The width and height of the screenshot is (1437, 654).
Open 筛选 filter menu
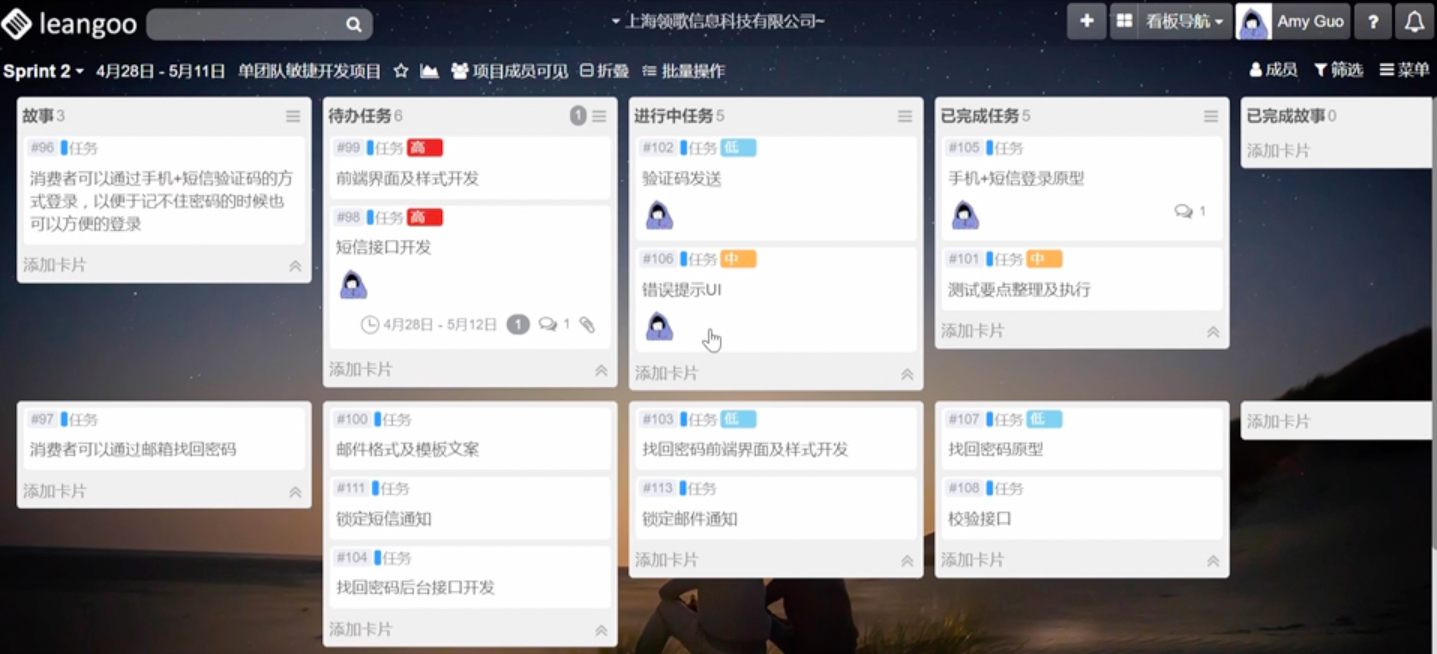coord(1338,69)
